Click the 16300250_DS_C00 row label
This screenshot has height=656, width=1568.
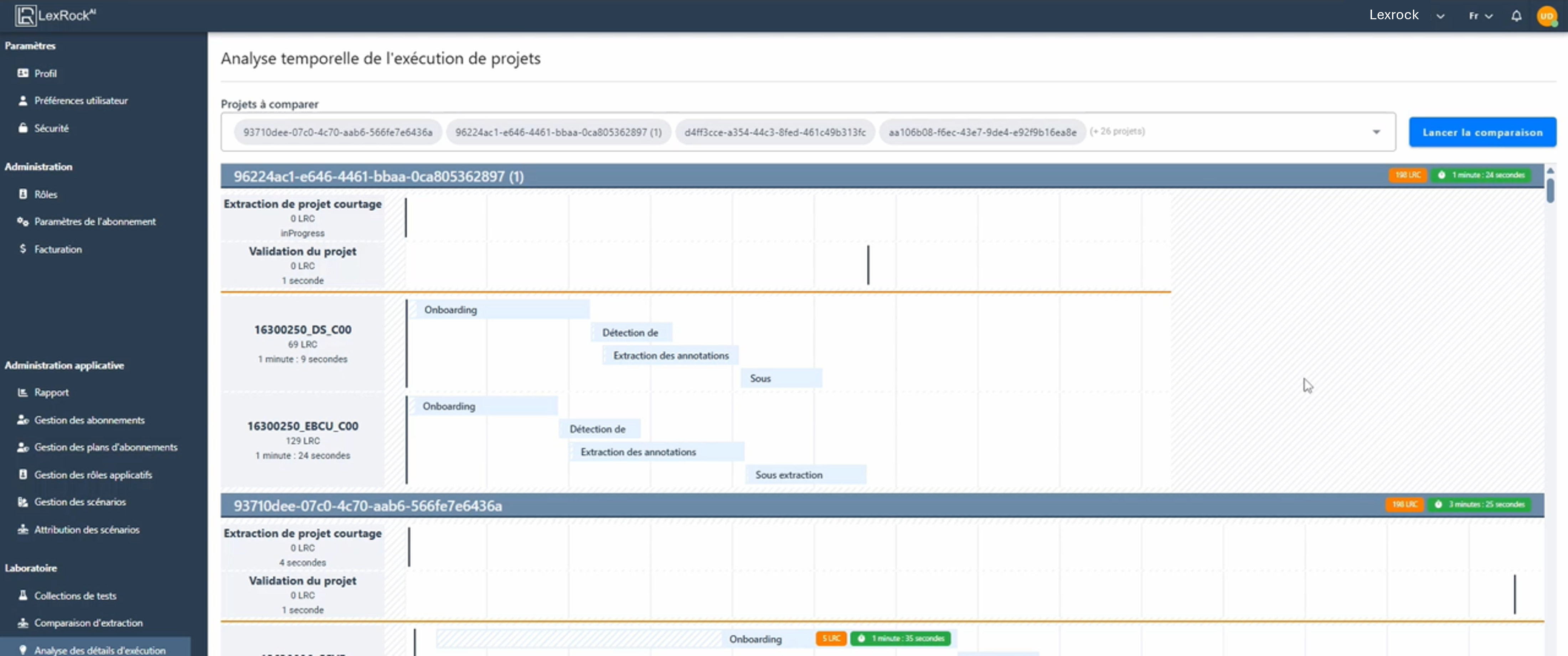[303, 329]
